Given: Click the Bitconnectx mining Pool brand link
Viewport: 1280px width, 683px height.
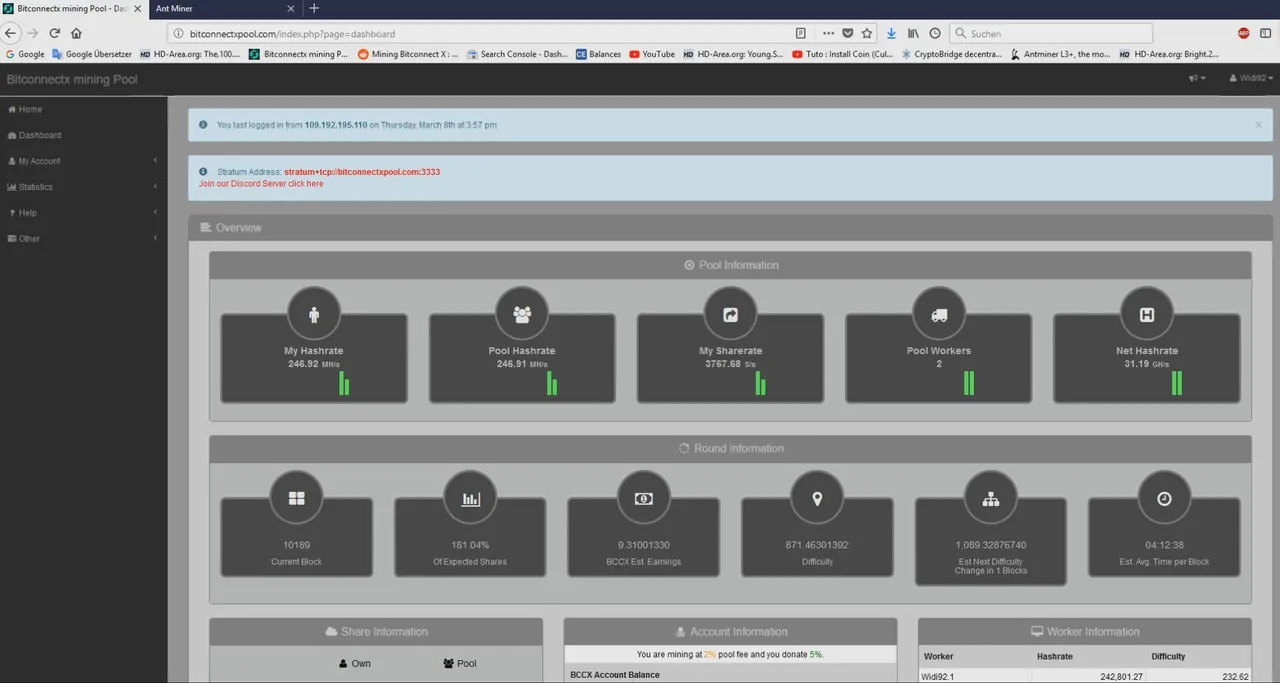Looking at the screenshot, I should [72, 79].
